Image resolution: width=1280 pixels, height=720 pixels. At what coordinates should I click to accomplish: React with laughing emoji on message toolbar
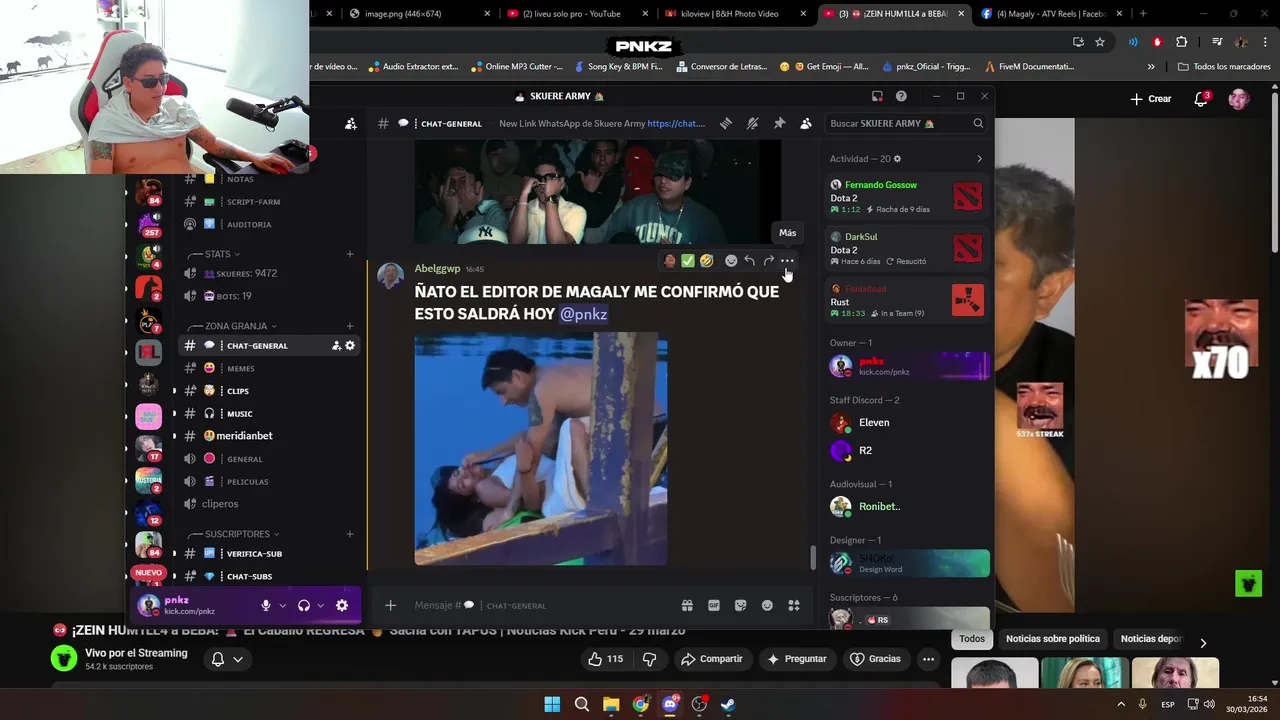[707, 261]
